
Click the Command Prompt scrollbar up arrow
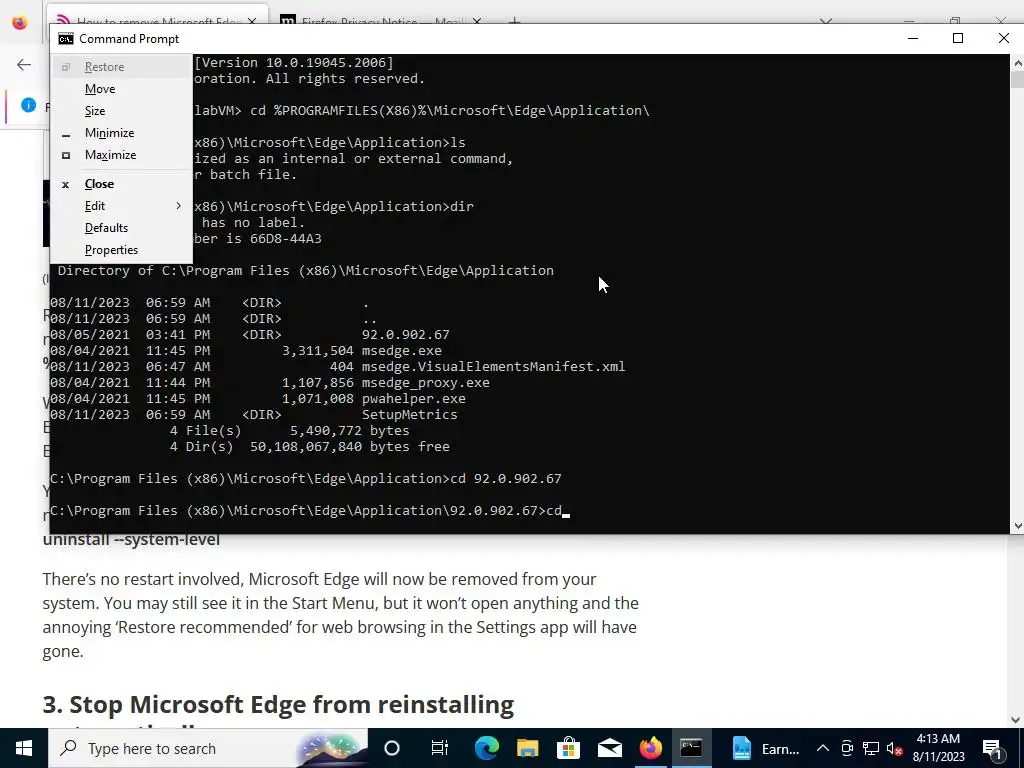(1017, 63)
